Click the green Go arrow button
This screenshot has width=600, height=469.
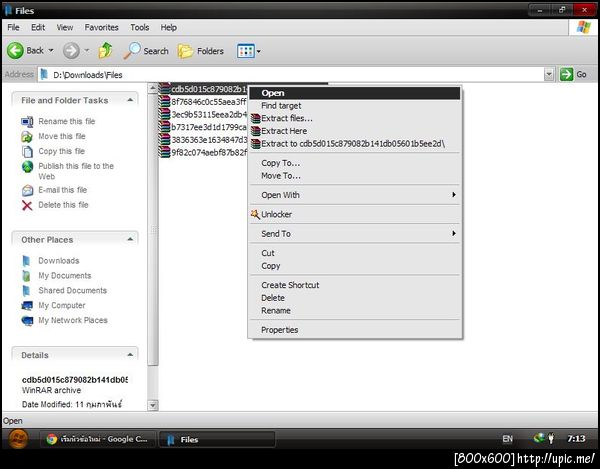click(566, 74)
